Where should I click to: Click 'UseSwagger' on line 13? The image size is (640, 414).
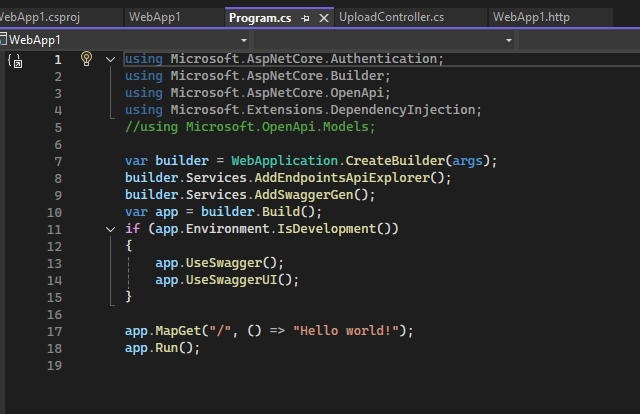pos(224,263)
